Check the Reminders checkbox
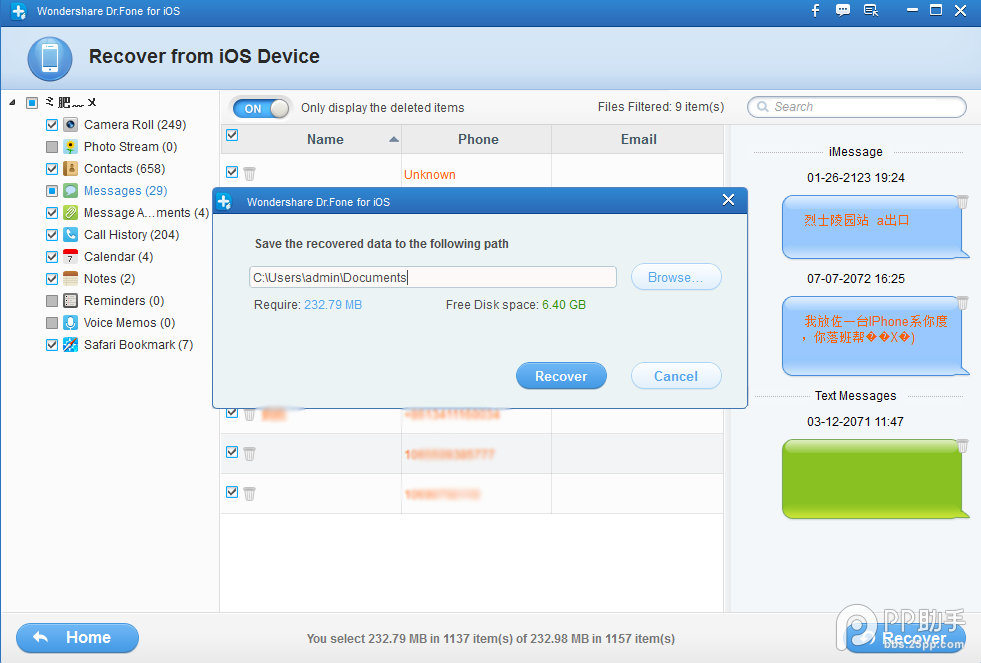The height and width of the screenshot is (663, 981). [52, 300]
